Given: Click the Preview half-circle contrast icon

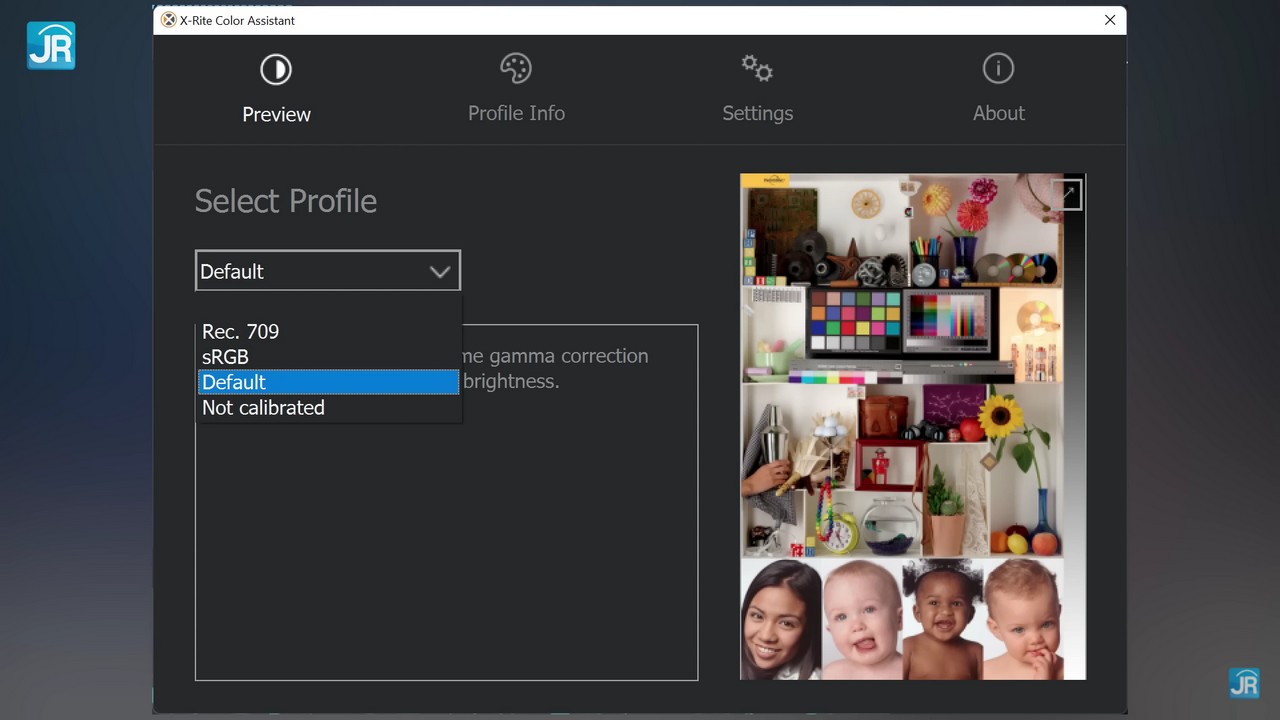Looking at the screenshot, I should pos(276,69).
